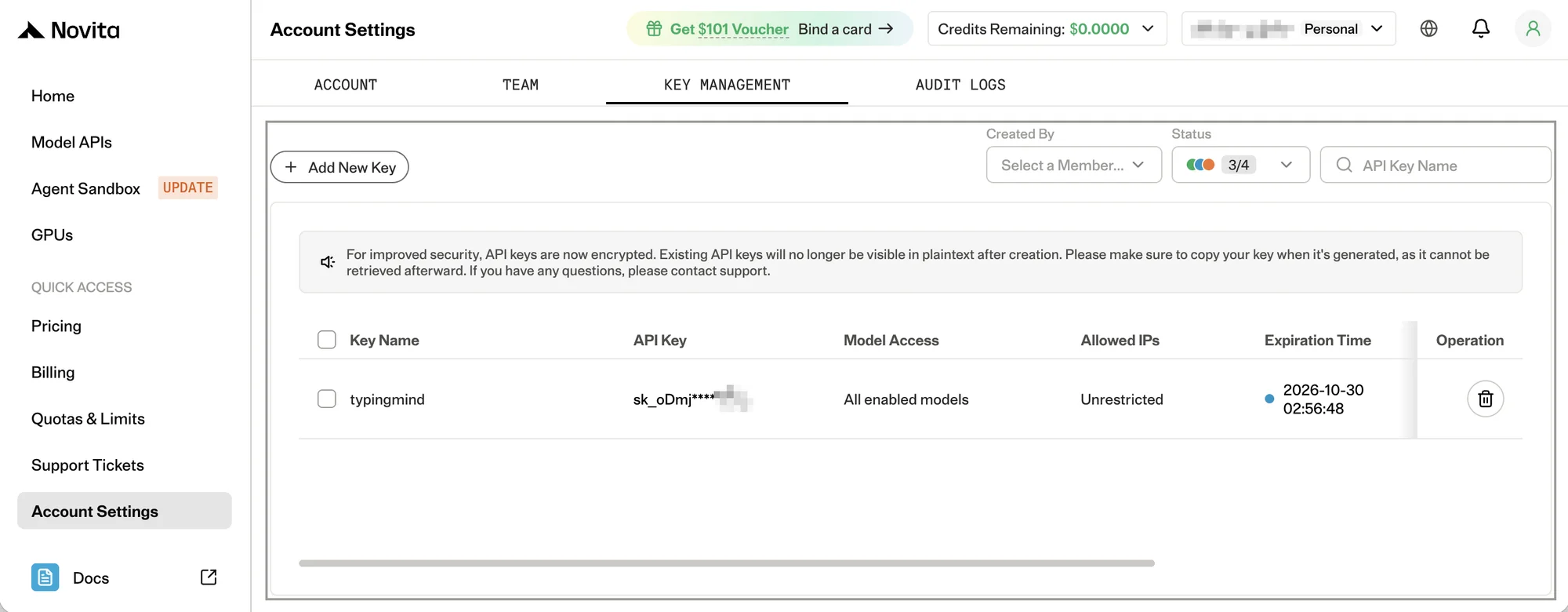Click the horizontal table scrollbar
This screenshot has width=1568, height=612.
[727, 563]
